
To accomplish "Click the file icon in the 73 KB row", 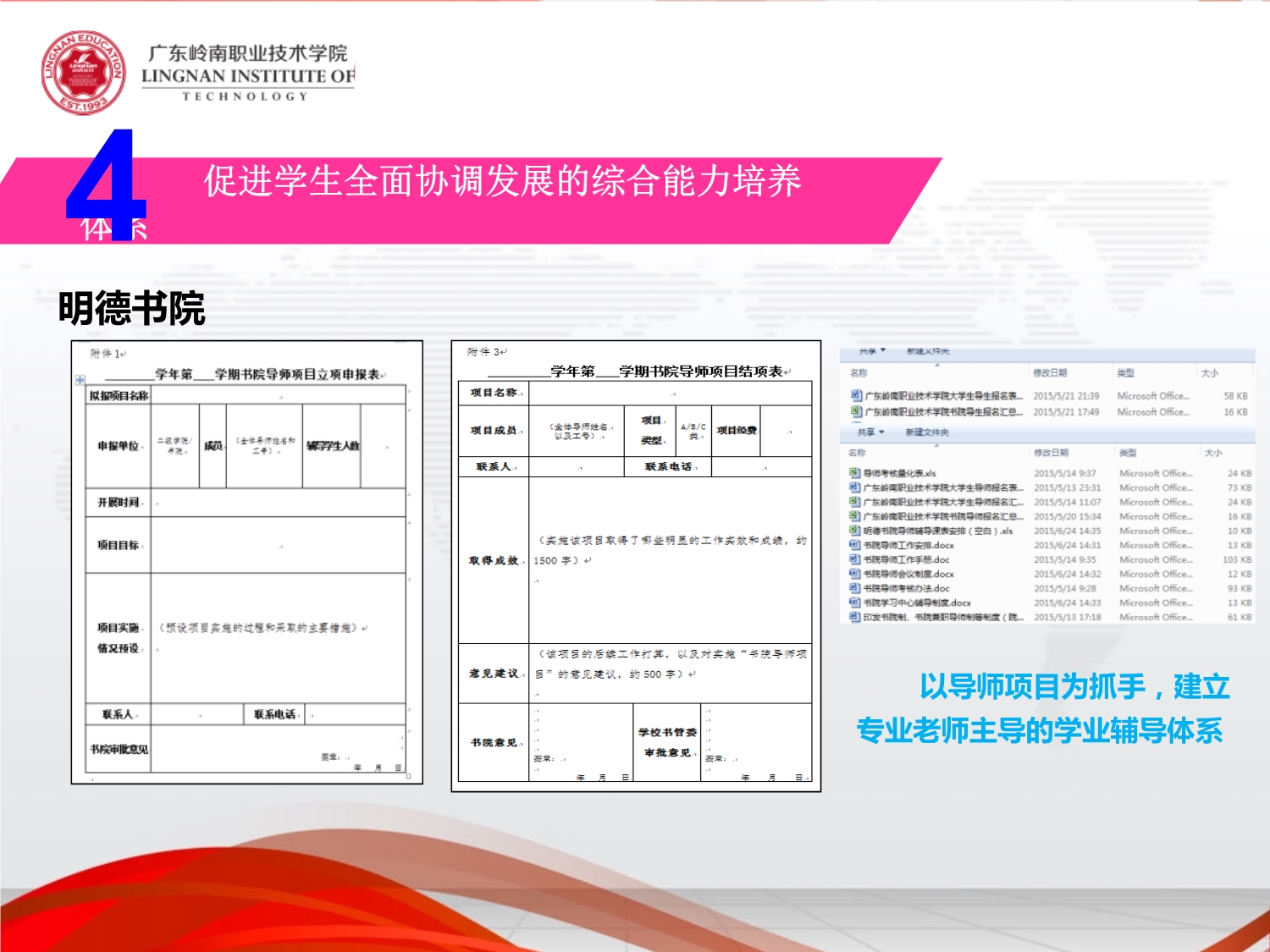I will (855, 488).
